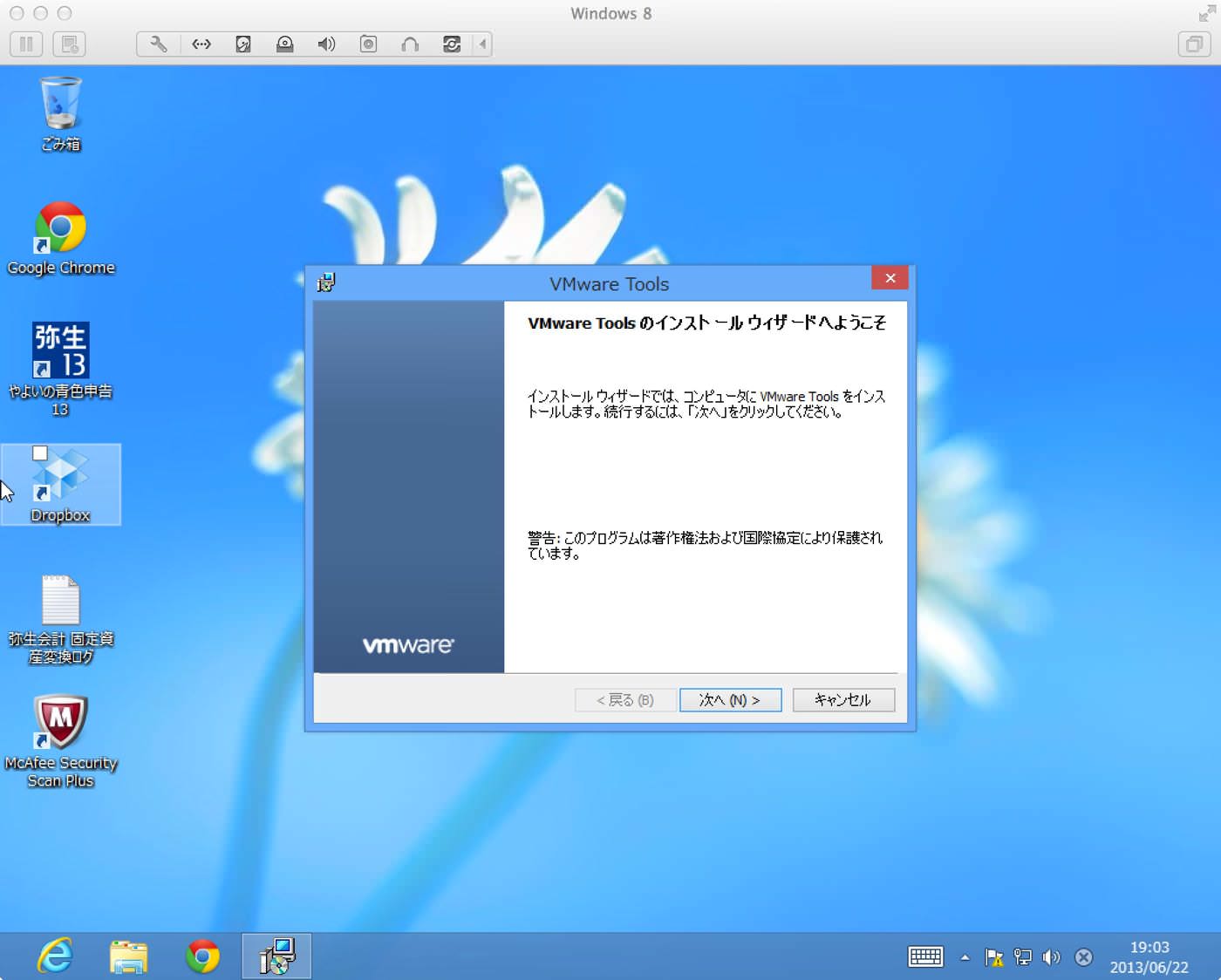Open VM settings via wrench icon
The width and height of the screenshot is (1221, 980).
[159, 44]
